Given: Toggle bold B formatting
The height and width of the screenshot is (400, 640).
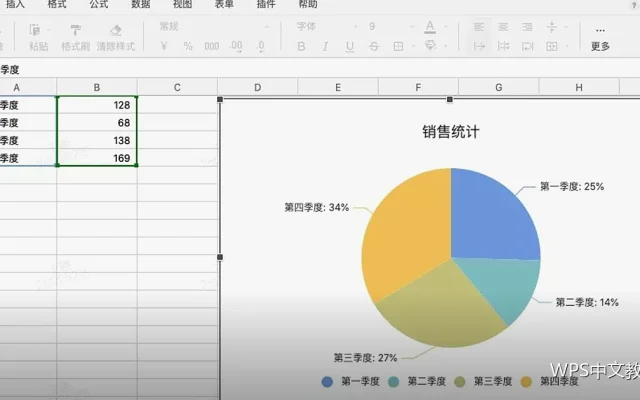Looking at the screenshot, I should pyautogui.click(x=301, y=47).
